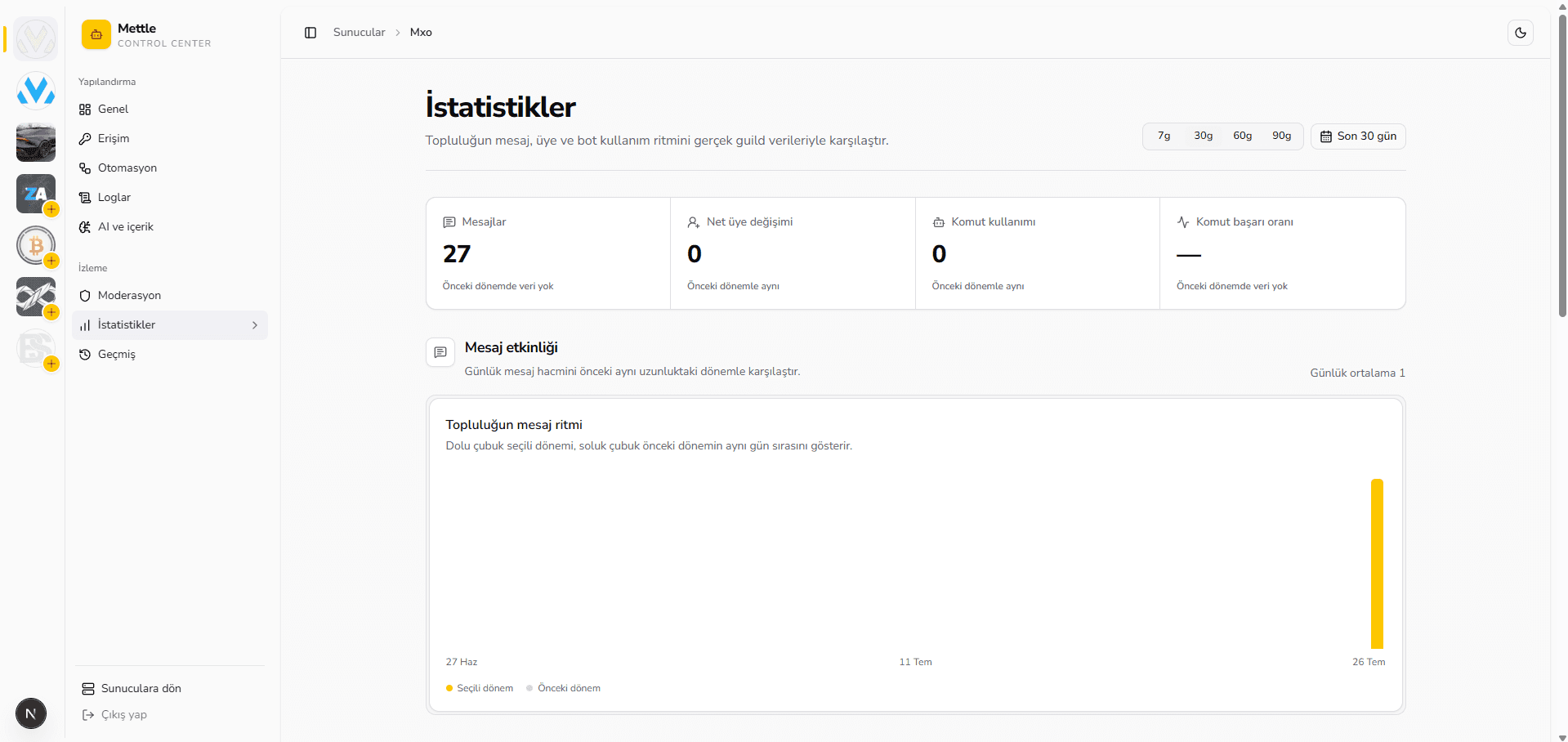Click Mxo breadcrumb item
The image size is (1568, 742).
421,33
